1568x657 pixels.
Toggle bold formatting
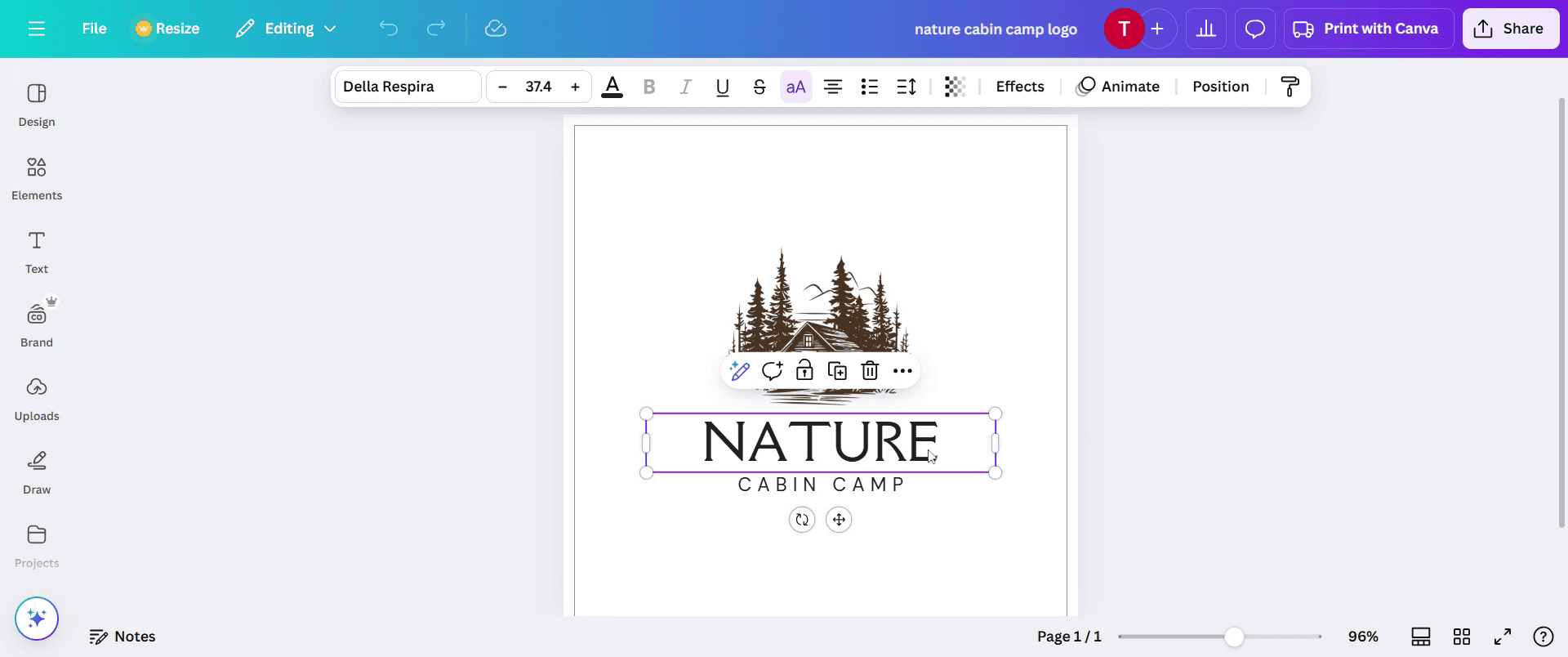pos(649,87)
